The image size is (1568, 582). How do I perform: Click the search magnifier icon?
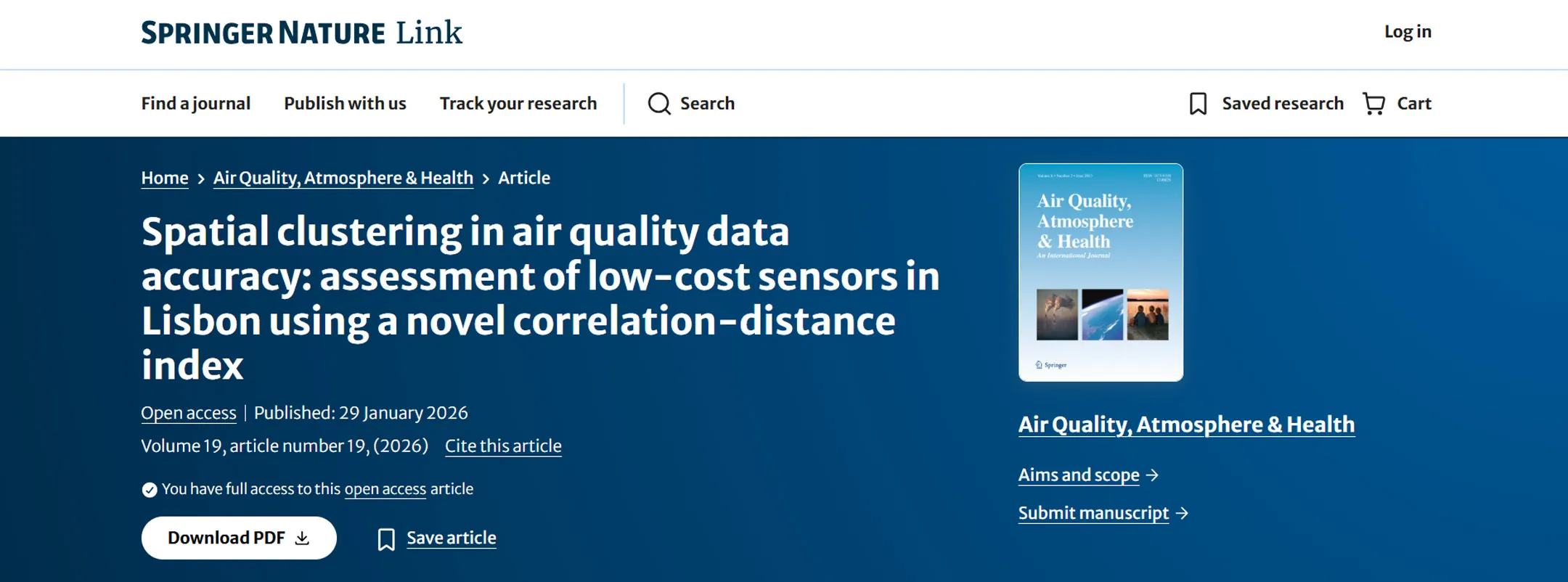point(659,104)
